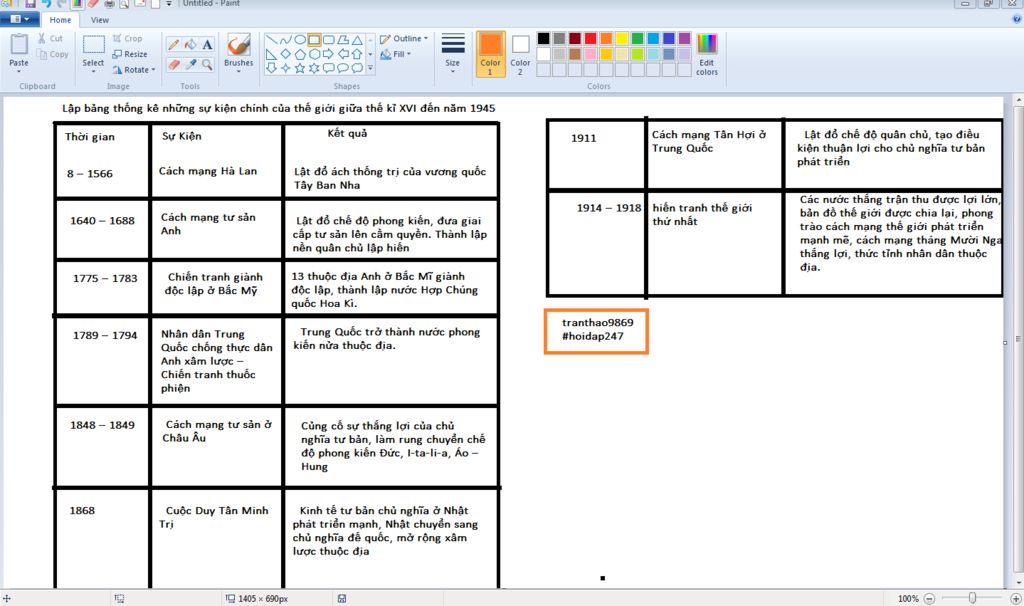Click the Resize button
Image resolution: width=1024 pixels, height=606 pixels.
coord(129,54)
